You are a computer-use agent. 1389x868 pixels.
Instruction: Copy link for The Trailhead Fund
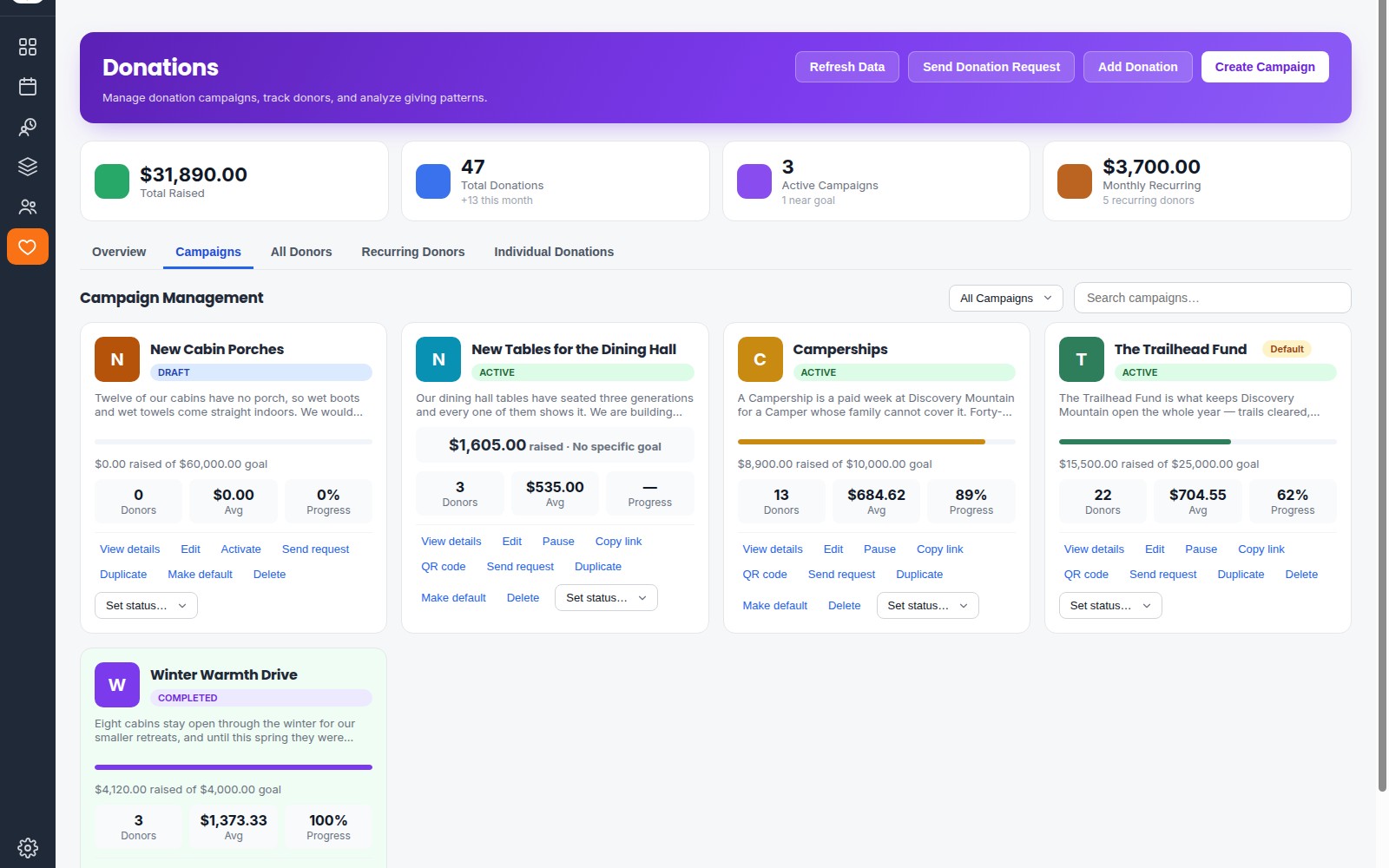tap(1261, 549)
